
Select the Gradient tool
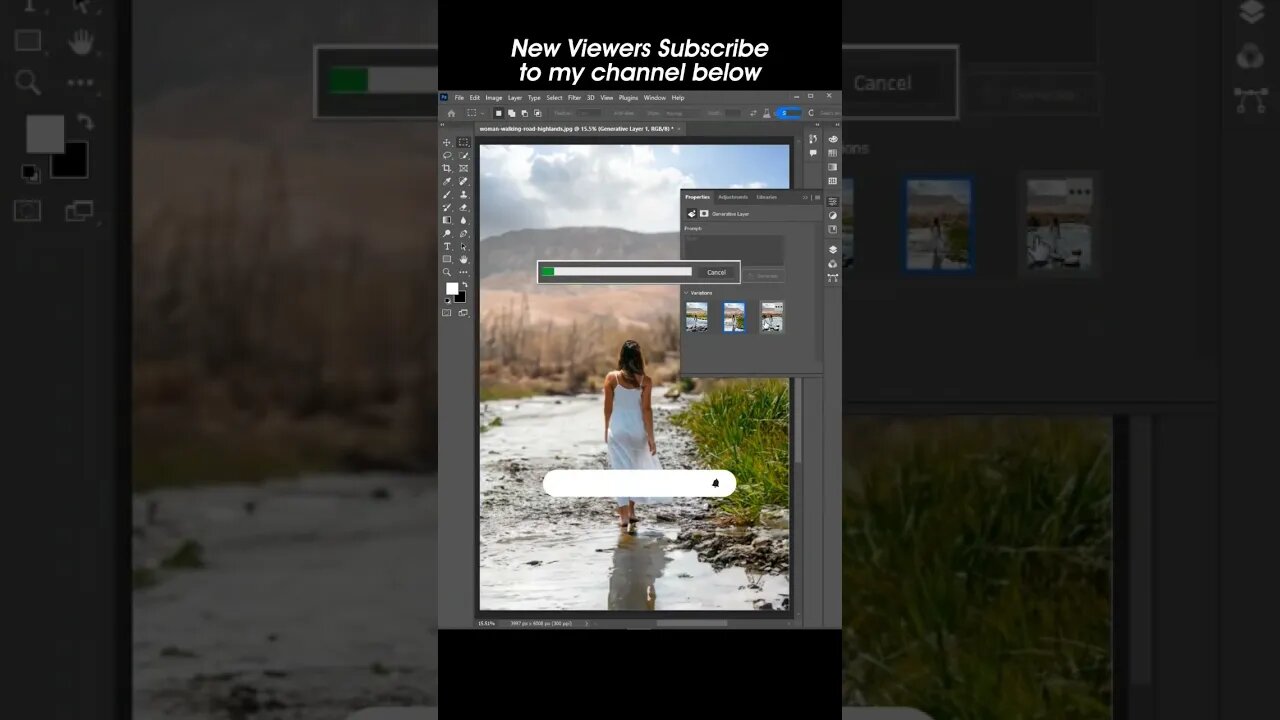click(446, 220)
